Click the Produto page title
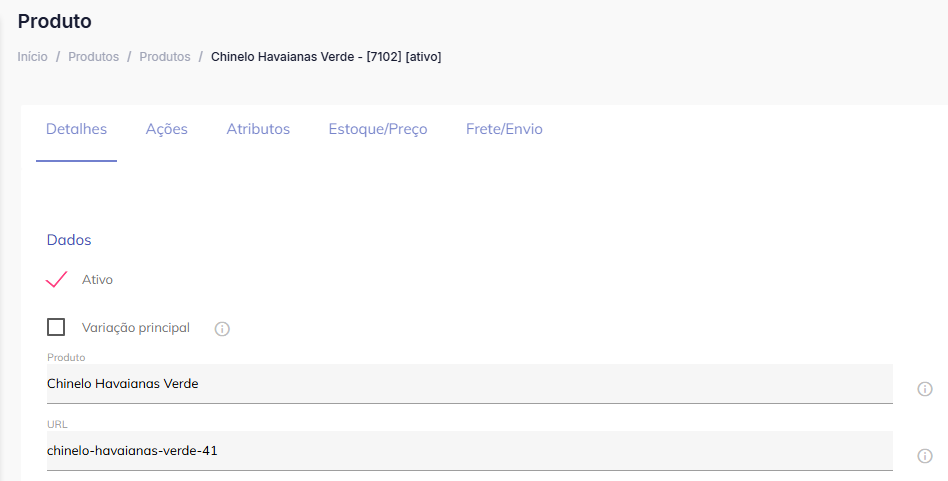The image size is (948, 481). [x=55, y=21]
